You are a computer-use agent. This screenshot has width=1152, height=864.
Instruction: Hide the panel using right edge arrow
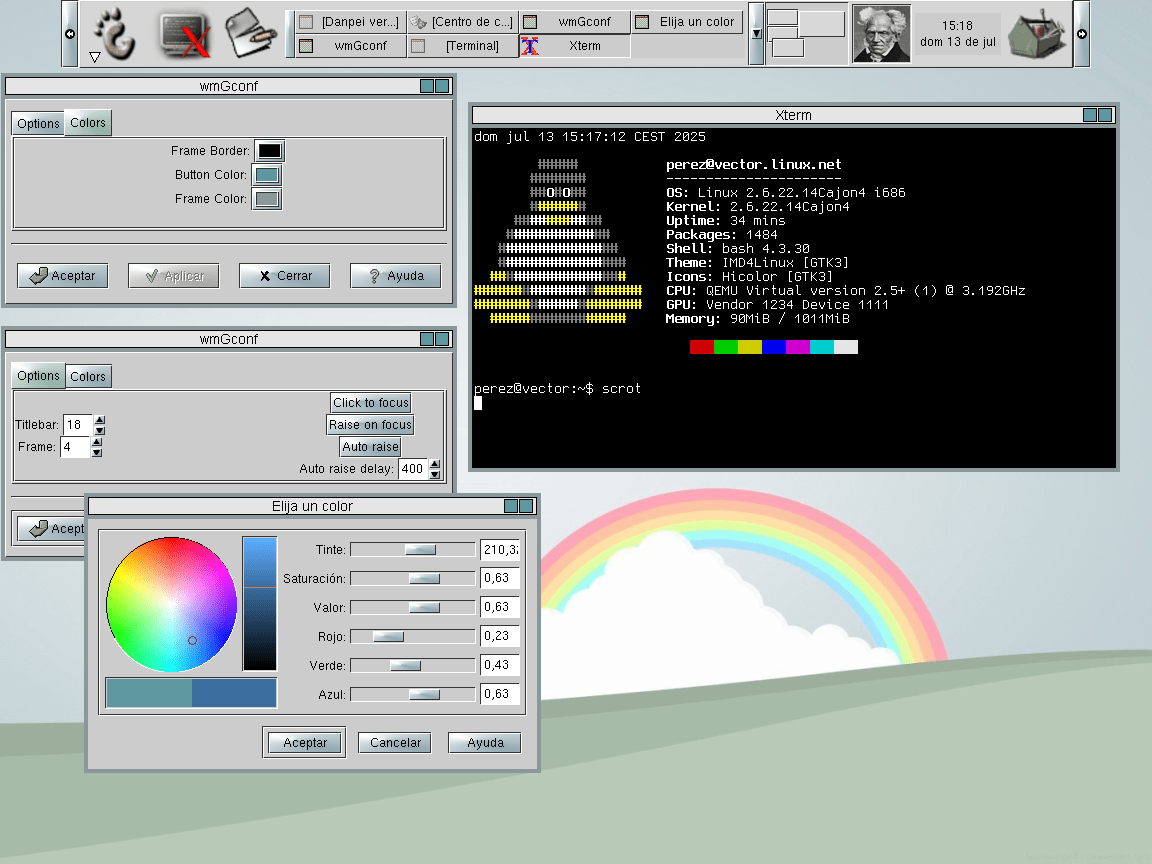(x=1081, y=34)
